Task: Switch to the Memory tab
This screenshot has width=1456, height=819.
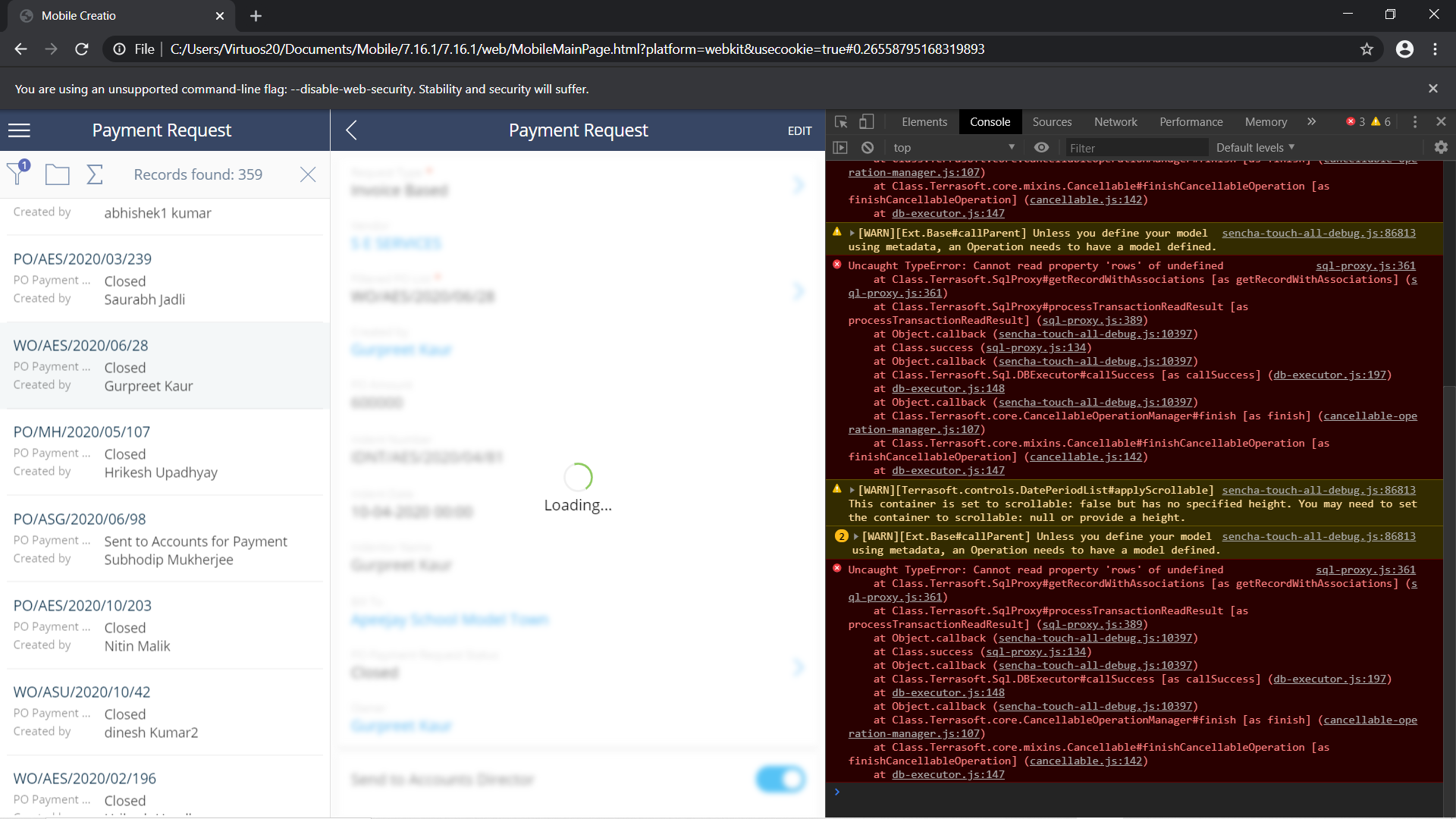Action: click(1266, 121)
